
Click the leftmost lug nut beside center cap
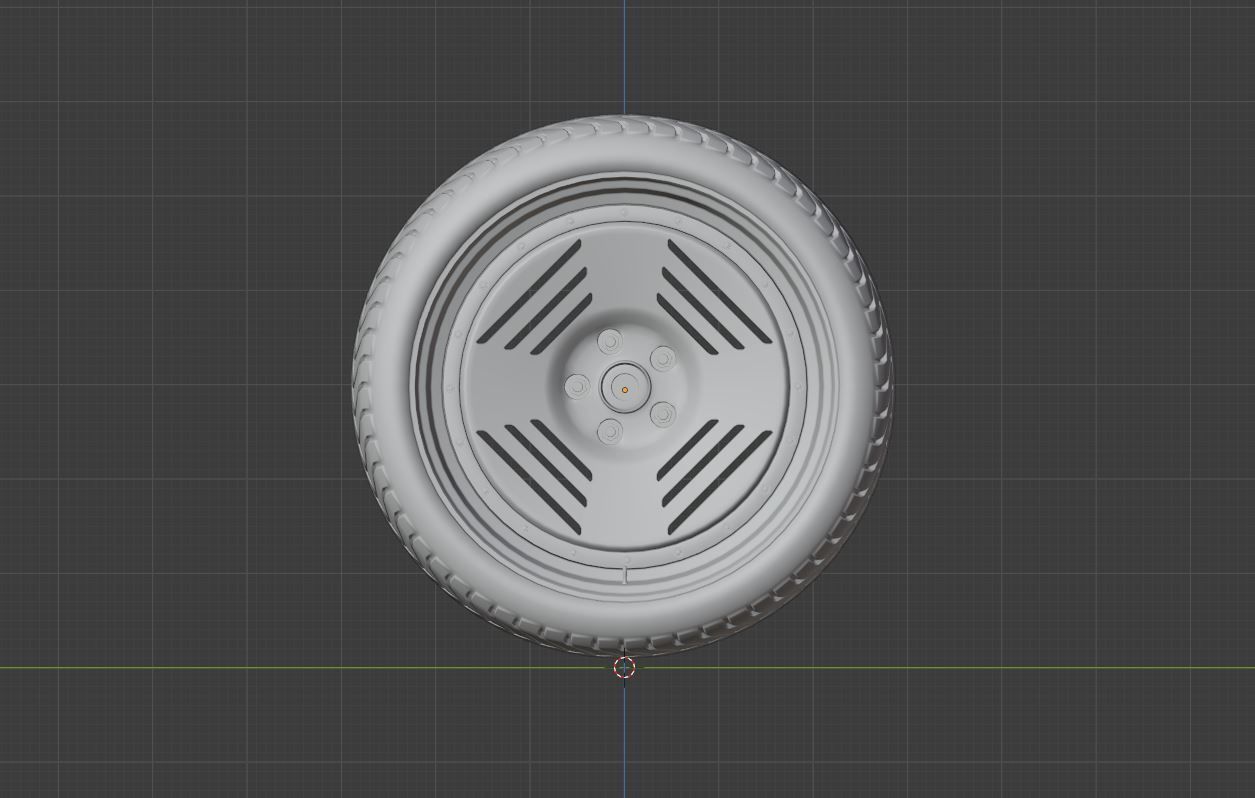[577, 387]
